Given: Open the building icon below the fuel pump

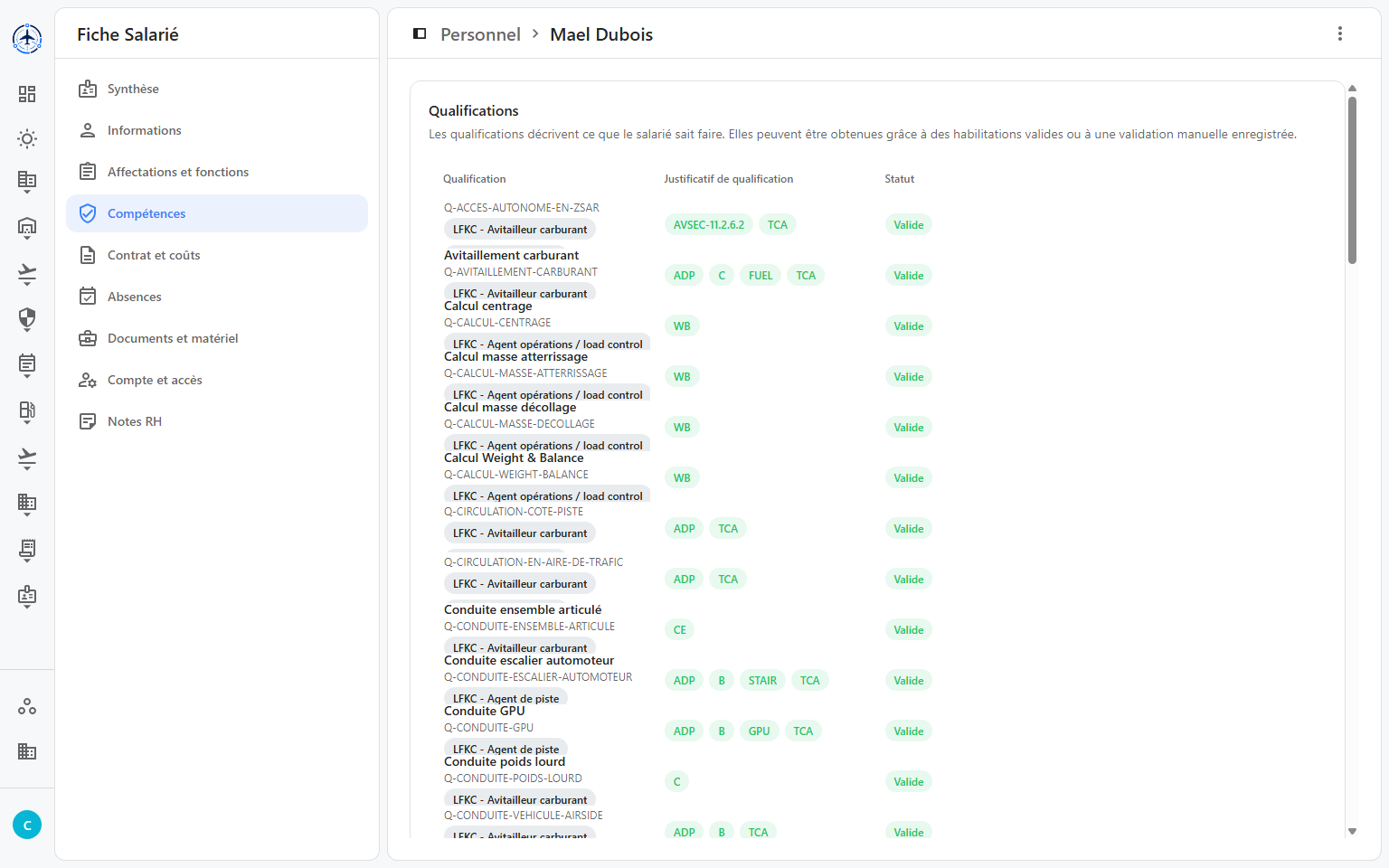Looking at the screenshot, I should (27, 505).
